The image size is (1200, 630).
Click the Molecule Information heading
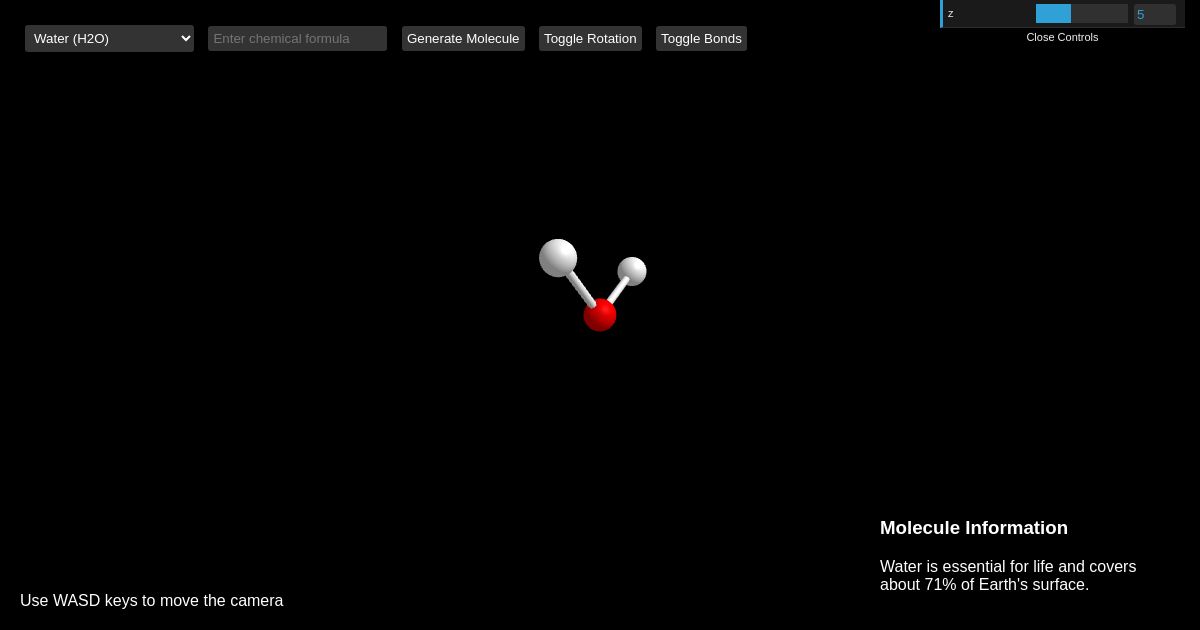click(x=973, y=528)
